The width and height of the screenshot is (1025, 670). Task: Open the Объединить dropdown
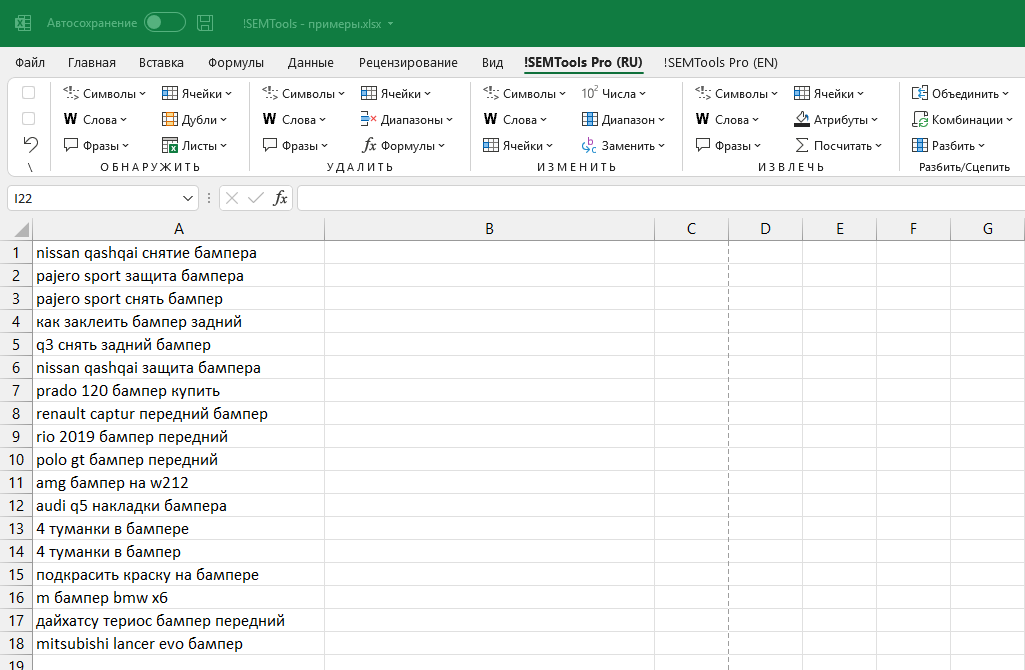coord(960,93)
